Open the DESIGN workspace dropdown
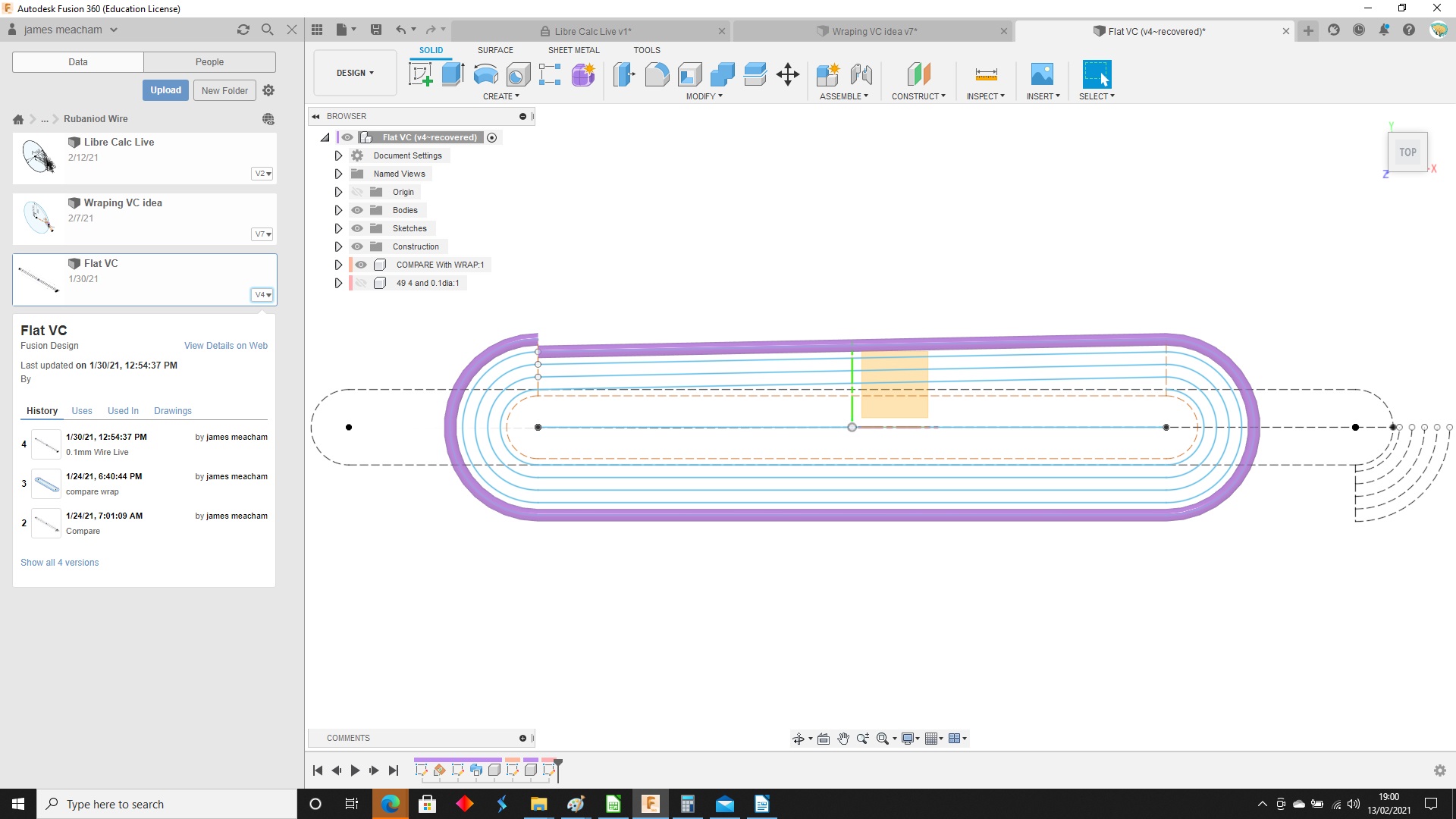This screenshot has width=1456, height=819. pos(355,73)
